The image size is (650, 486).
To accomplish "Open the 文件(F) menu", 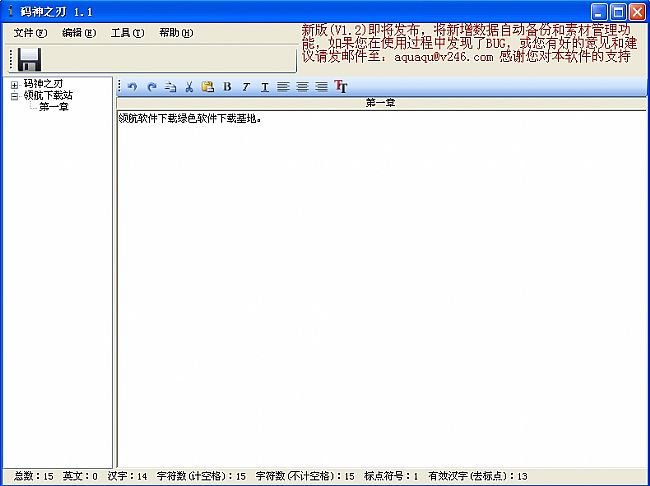I will point(30,33).
